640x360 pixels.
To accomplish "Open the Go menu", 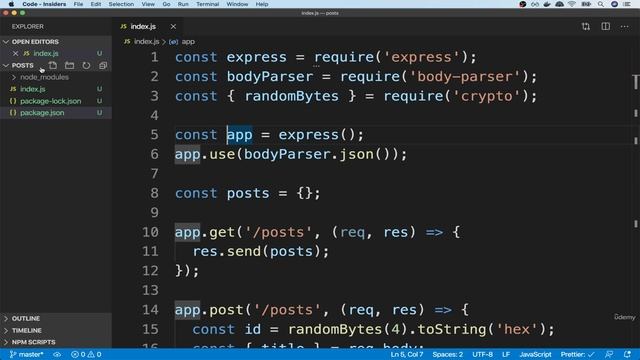I will [x=166, y=4].
